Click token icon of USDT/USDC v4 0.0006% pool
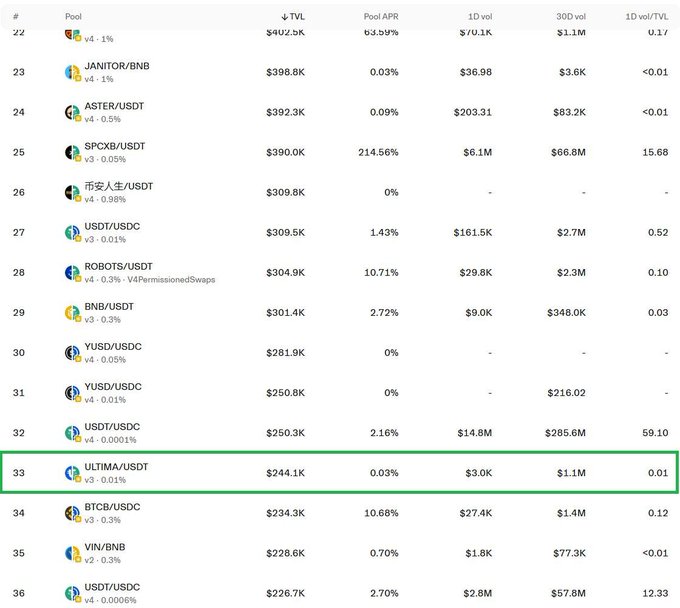 [x=73, y=594]
